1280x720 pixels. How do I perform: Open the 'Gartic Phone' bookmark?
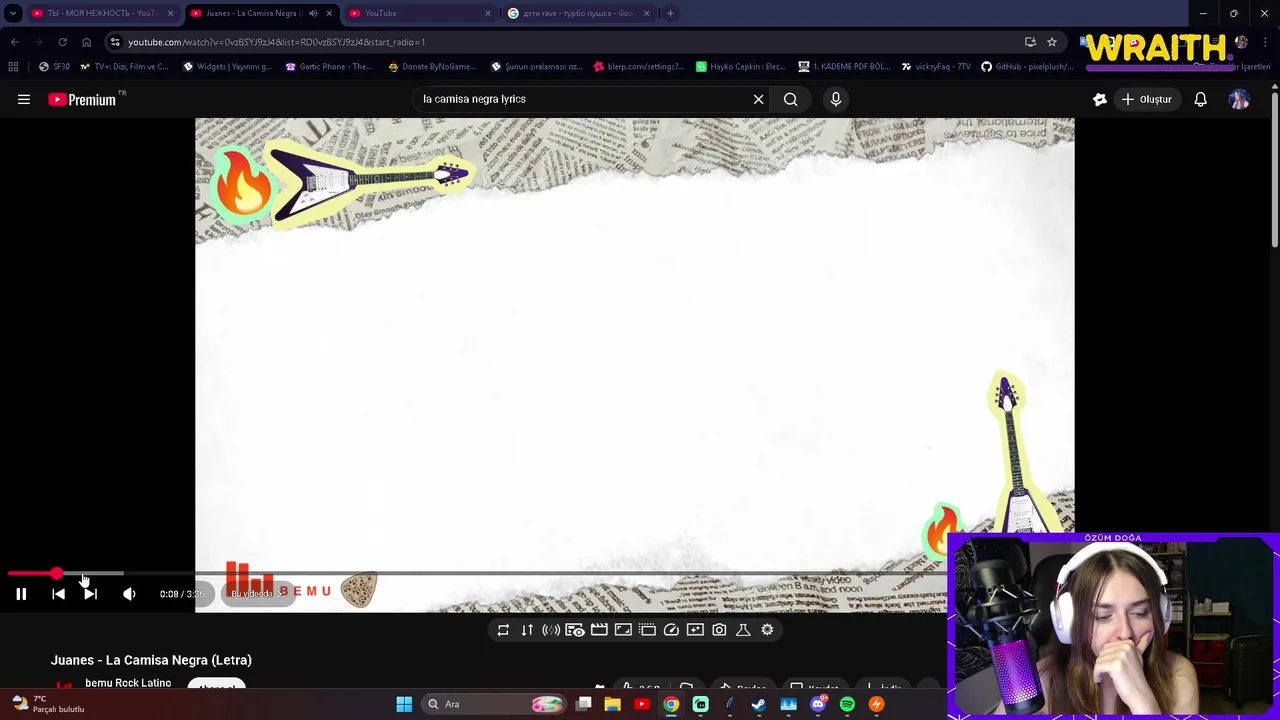tap(328, 67)
